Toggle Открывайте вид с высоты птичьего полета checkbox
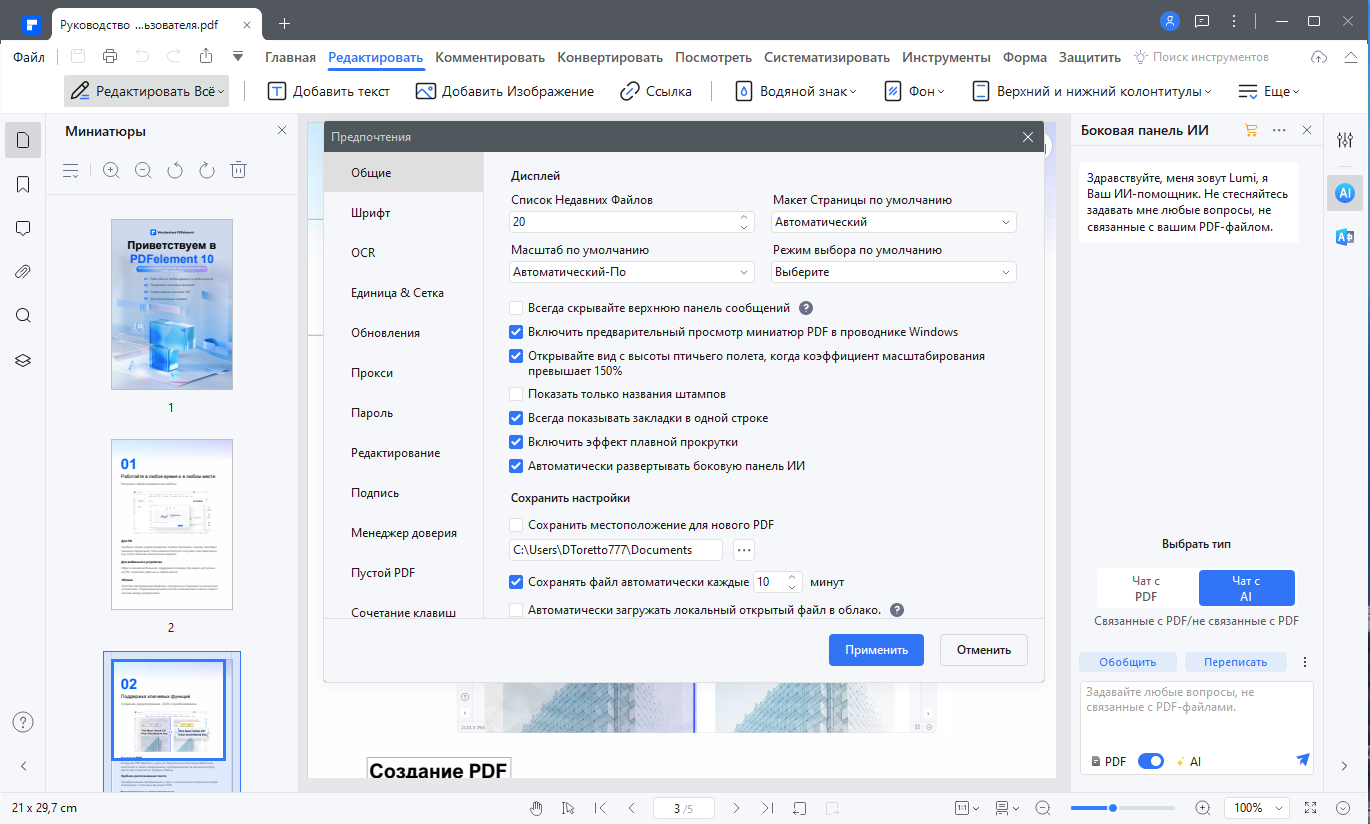Screen dimensions: 1370x824 [x=516, y=356]
